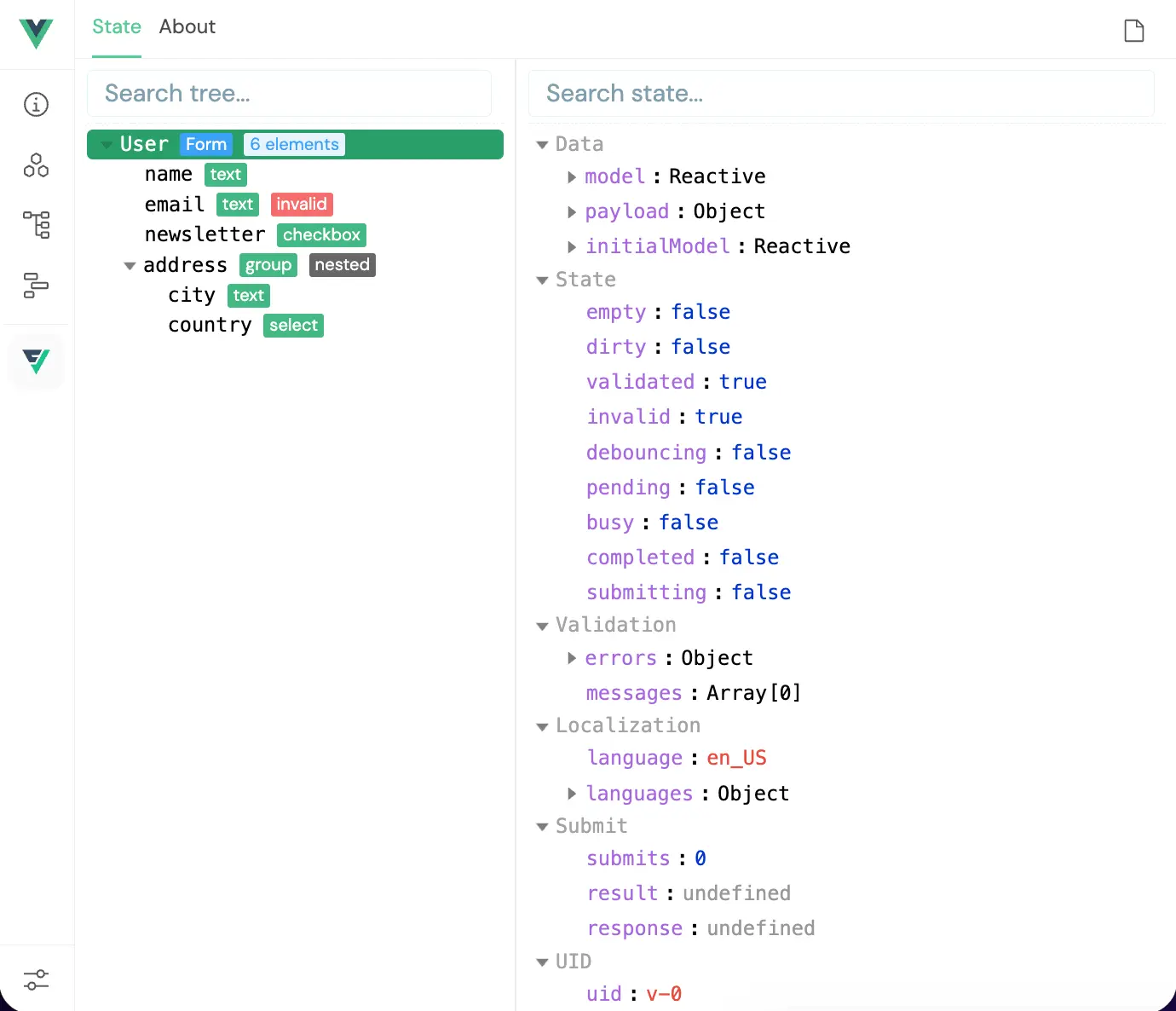Switch to the About tab
This screenshot has height=1011, width=1176.
point(187,27)
